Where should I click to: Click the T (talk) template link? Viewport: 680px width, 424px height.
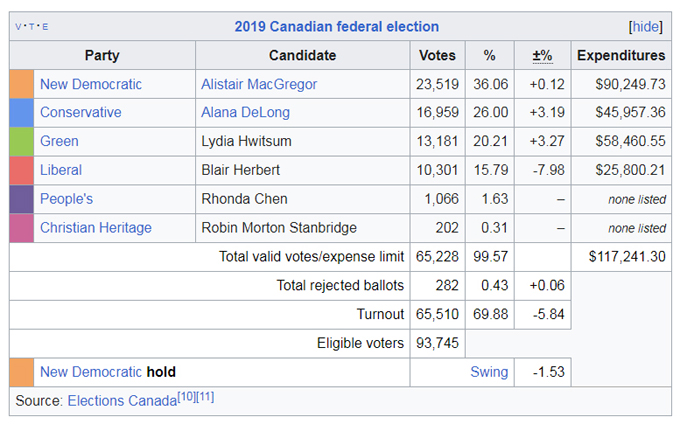32,27
